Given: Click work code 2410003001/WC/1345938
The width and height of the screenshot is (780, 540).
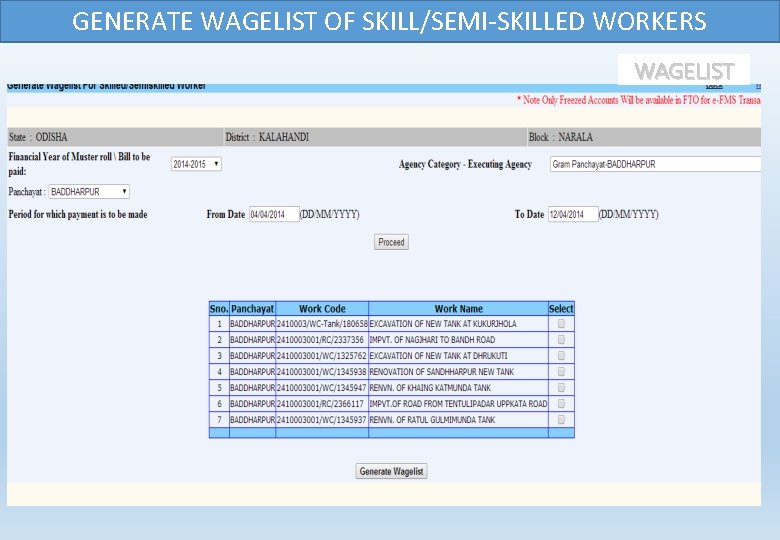Looking at the screenshot, I should pos(321,371).
